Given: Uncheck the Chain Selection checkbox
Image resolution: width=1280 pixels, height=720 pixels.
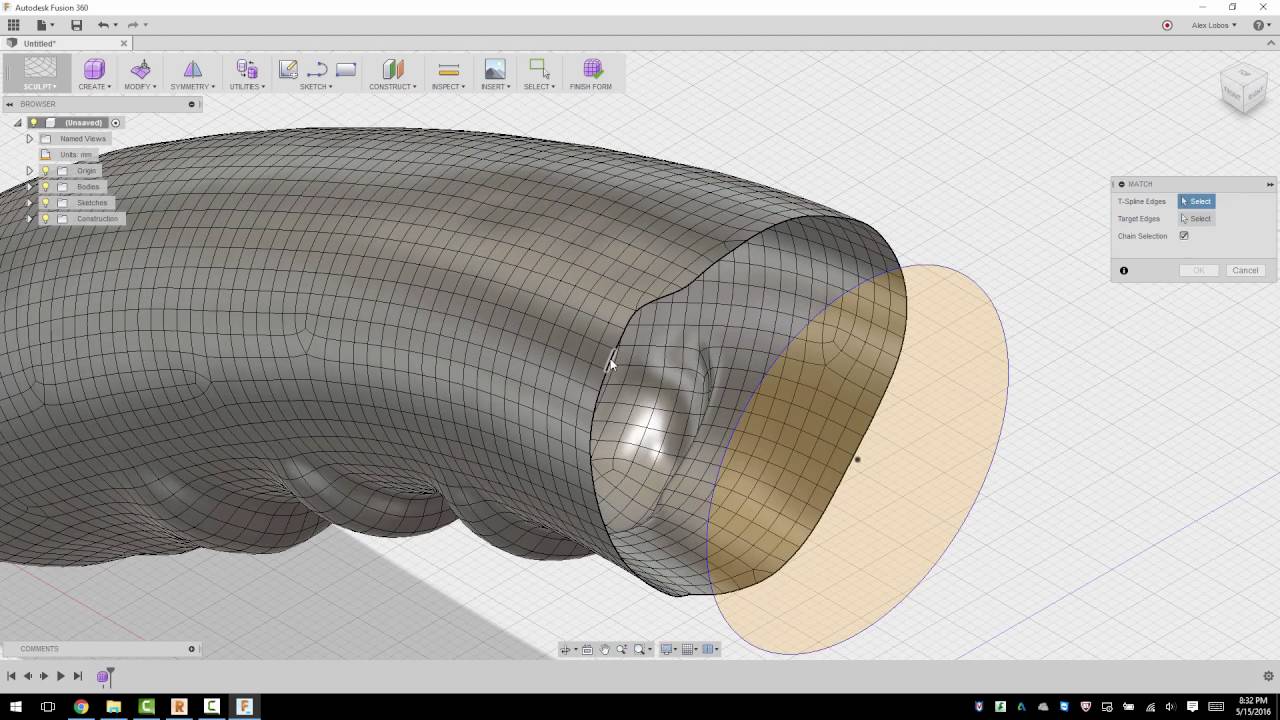Looking at the screenshot, I should [1184, 236].
